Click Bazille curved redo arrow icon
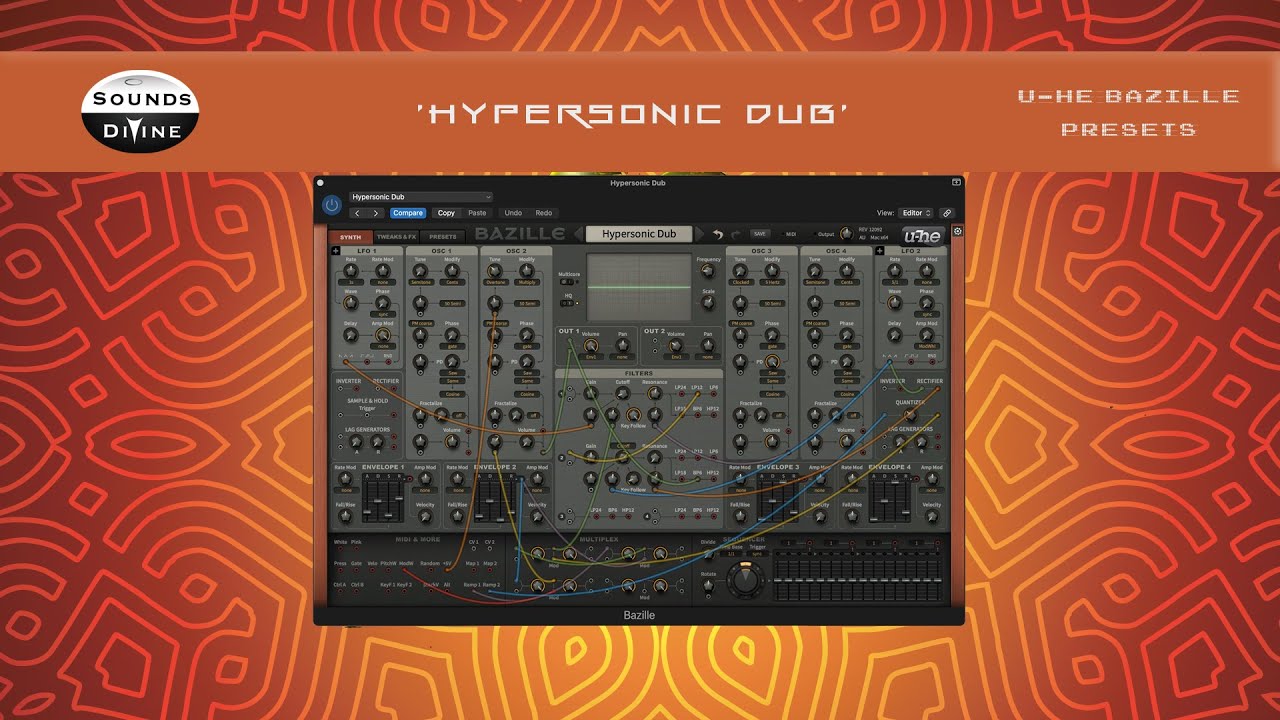The width and height of the screenshot is (1280, 720). 735,234
